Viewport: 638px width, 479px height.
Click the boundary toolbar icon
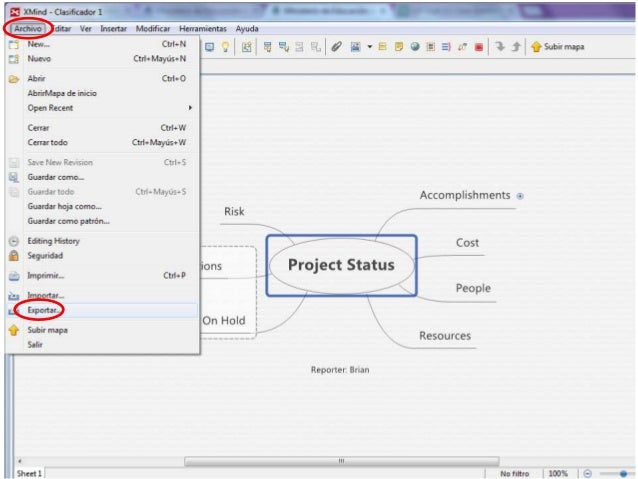tap(430, 47)
